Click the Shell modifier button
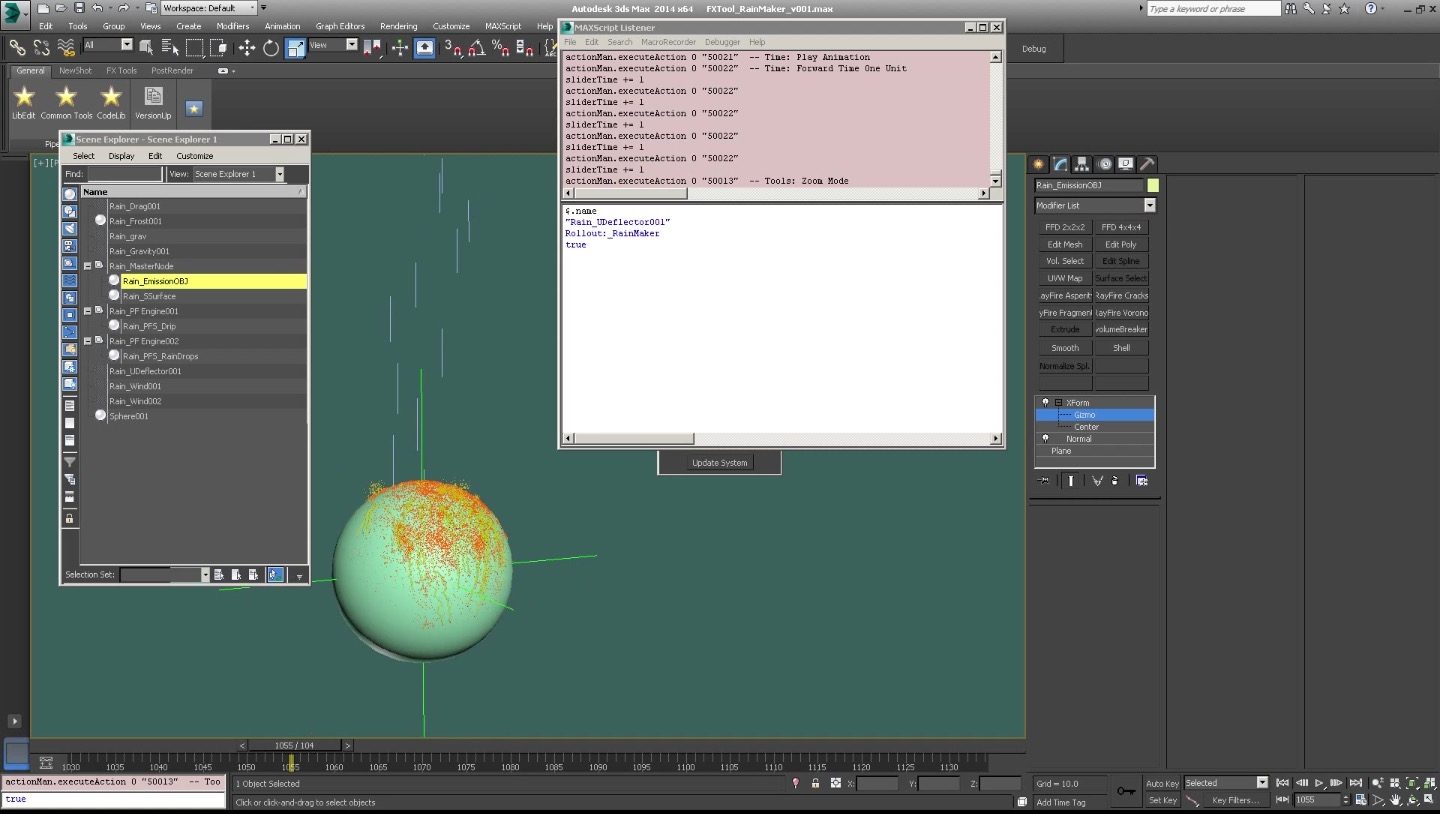 pos(1121,348)
